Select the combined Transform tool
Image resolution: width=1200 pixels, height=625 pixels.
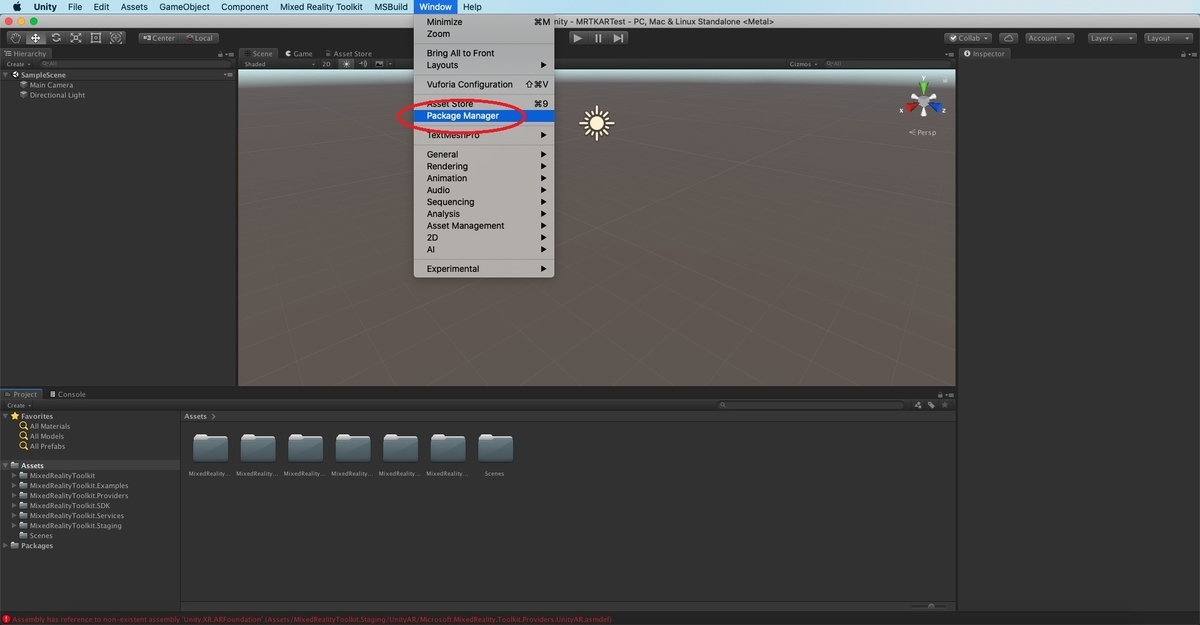tap(116, 38)
